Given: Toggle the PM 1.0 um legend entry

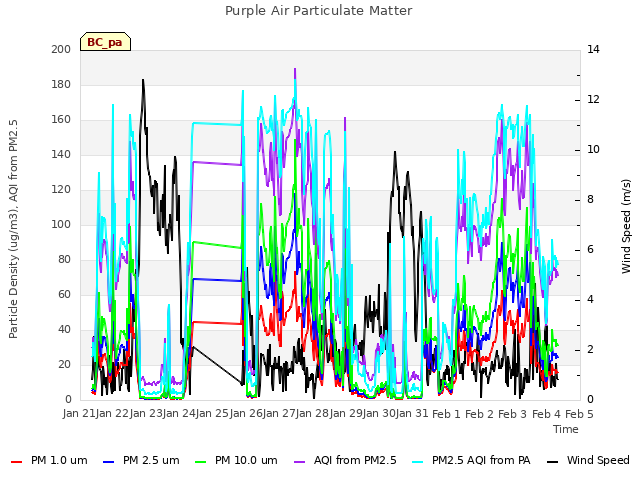Looking at the screenshot, I should click(x=49, y=461).
